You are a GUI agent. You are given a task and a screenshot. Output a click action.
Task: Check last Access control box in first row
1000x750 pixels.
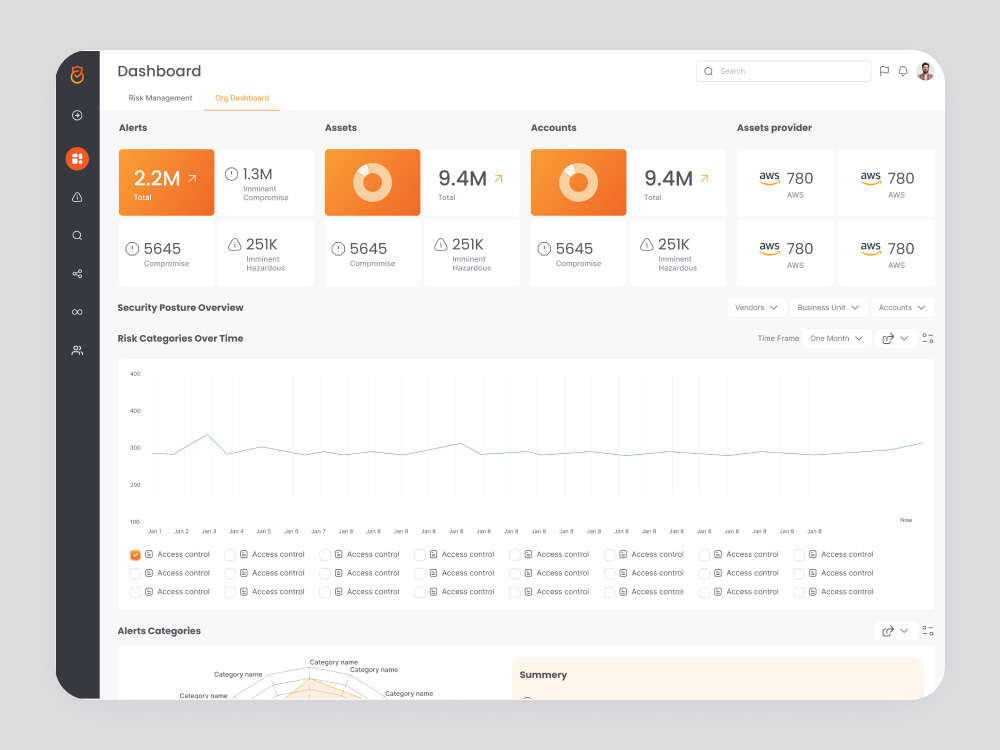(x=799, y=555)
